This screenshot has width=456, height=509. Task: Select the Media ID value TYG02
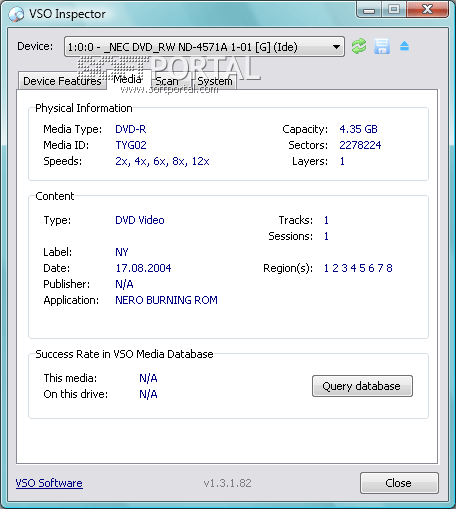coord(131,145)
